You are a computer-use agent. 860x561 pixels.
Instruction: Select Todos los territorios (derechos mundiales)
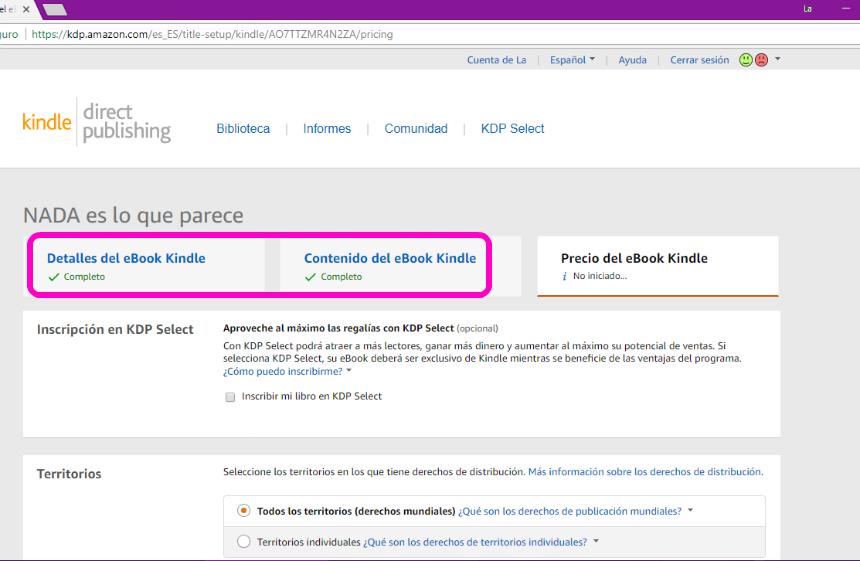pyautogui.click(x=244, y=511)
